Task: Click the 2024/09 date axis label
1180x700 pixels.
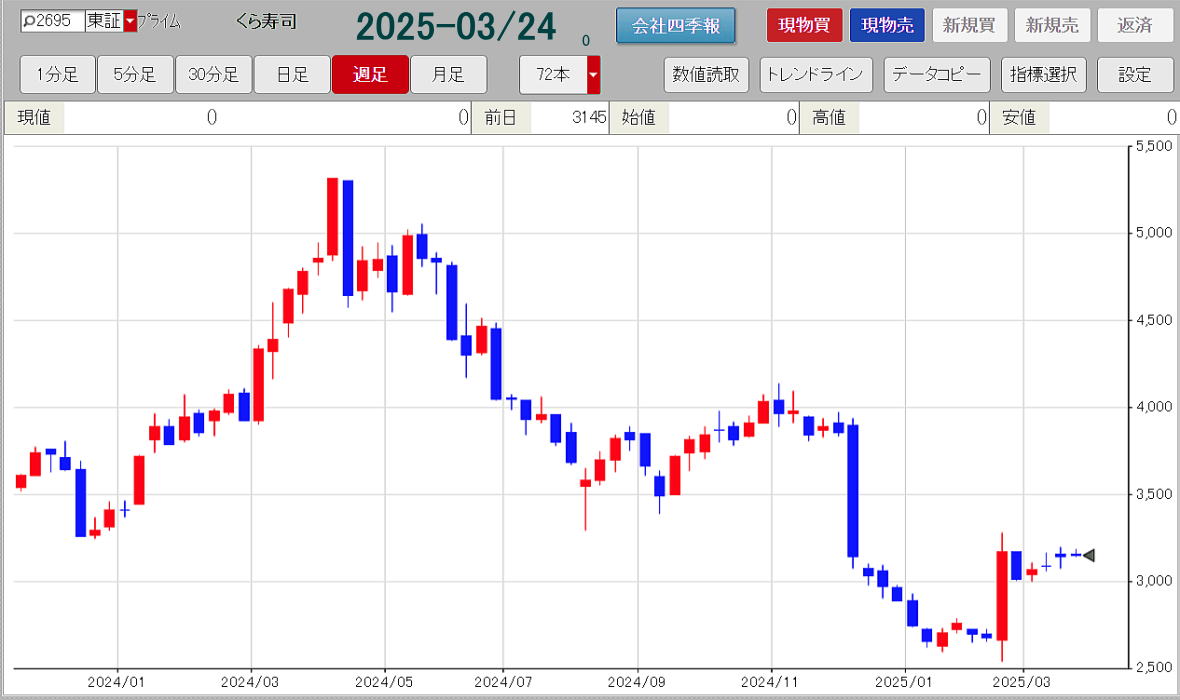Action: pos(637,682)
